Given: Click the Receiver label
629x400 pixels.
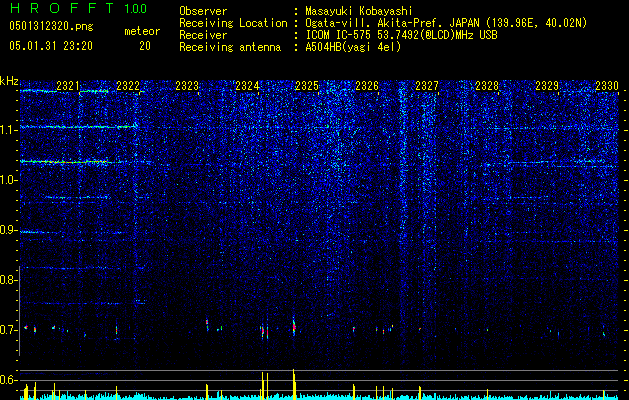Looking at the screenshot, I should 203,35.
